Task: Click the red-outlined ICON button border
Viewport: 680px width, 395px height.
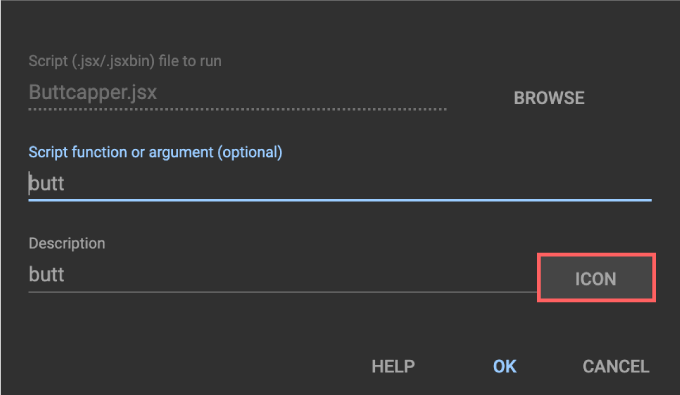Action: pyautogui.click(x=596, y=255)
